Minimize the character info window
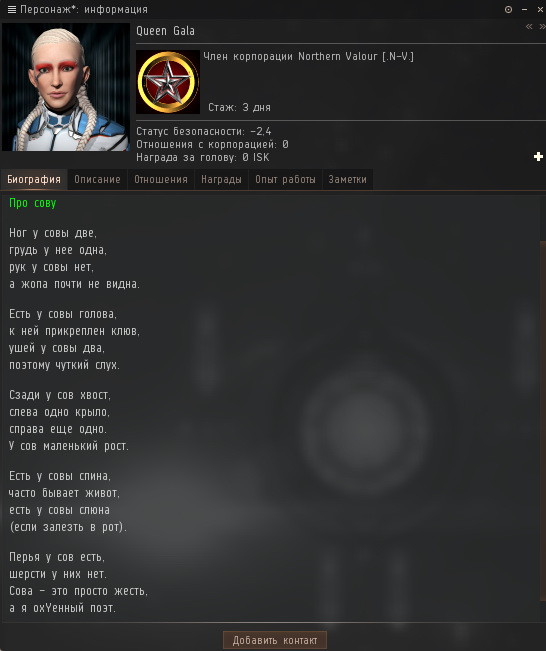Screen dimensions: 546x651 524,9
